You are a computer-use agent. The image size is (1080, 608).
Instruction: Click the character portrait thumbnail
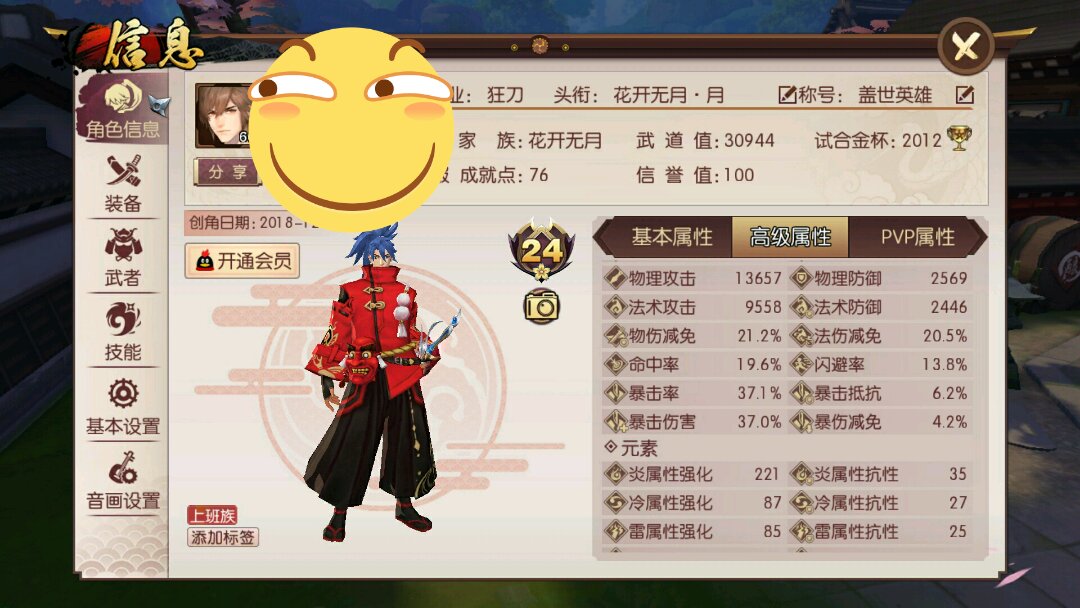(223, 116)
